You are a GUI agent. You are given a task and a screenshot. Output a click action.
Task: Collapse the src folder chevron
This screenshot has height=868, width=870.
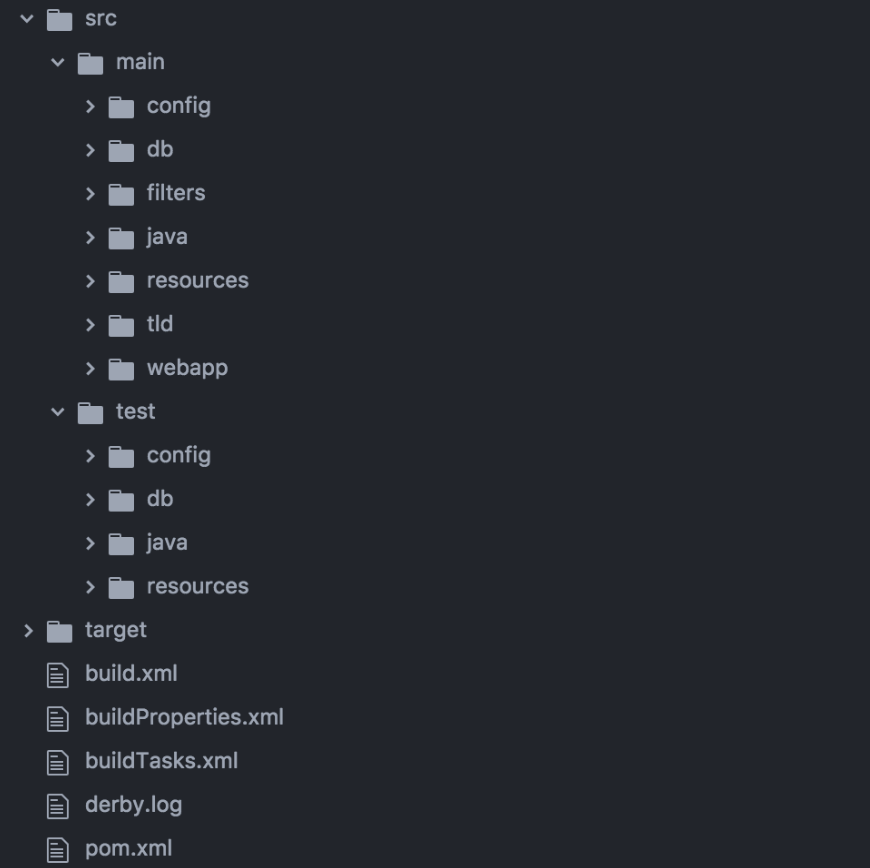27,19
